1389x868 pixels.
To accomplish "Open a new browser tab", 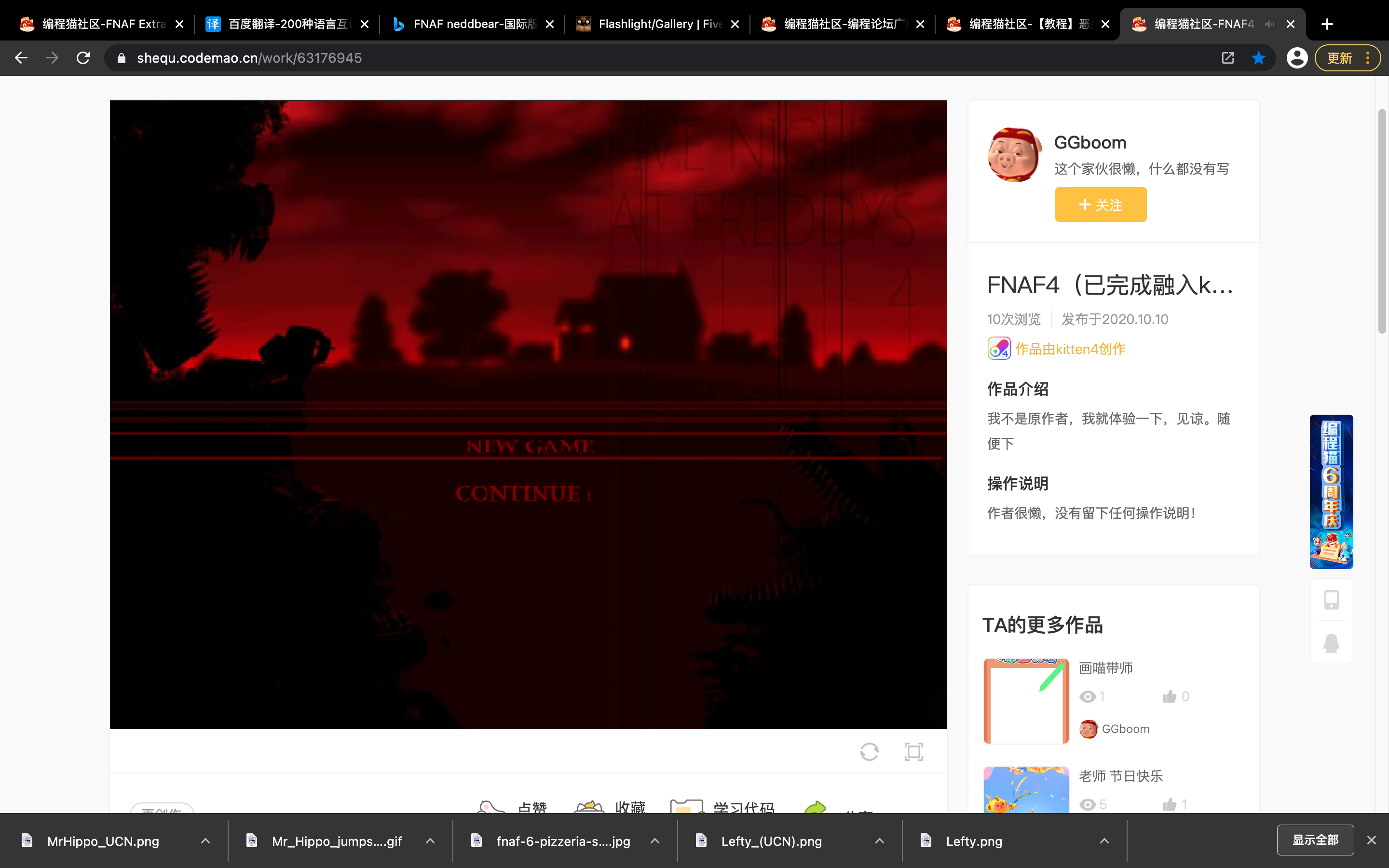I will point(1327,24).
